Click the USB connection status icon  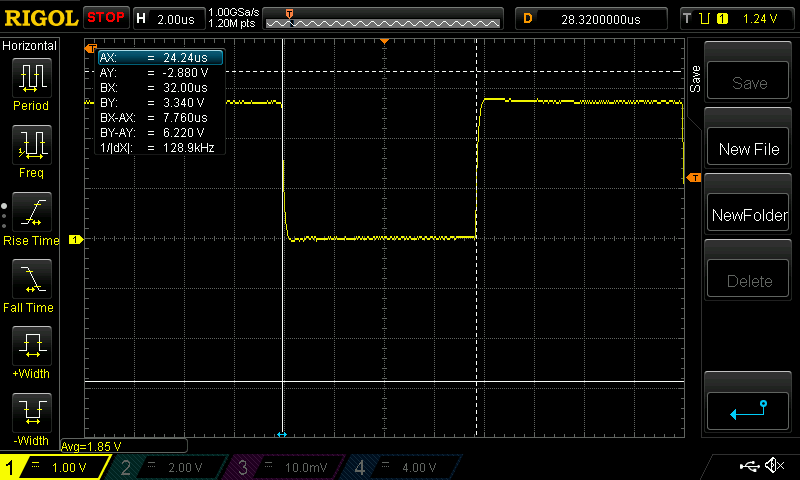[x=748, y=466]
